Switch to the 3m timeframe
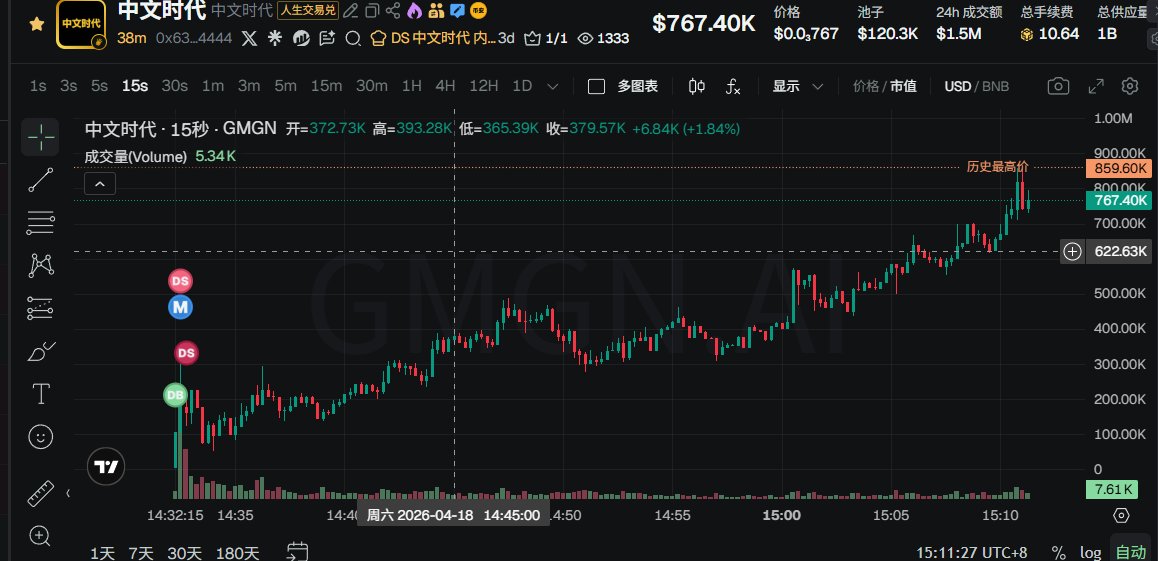The image size is (1158, 561). pos(249,86)
